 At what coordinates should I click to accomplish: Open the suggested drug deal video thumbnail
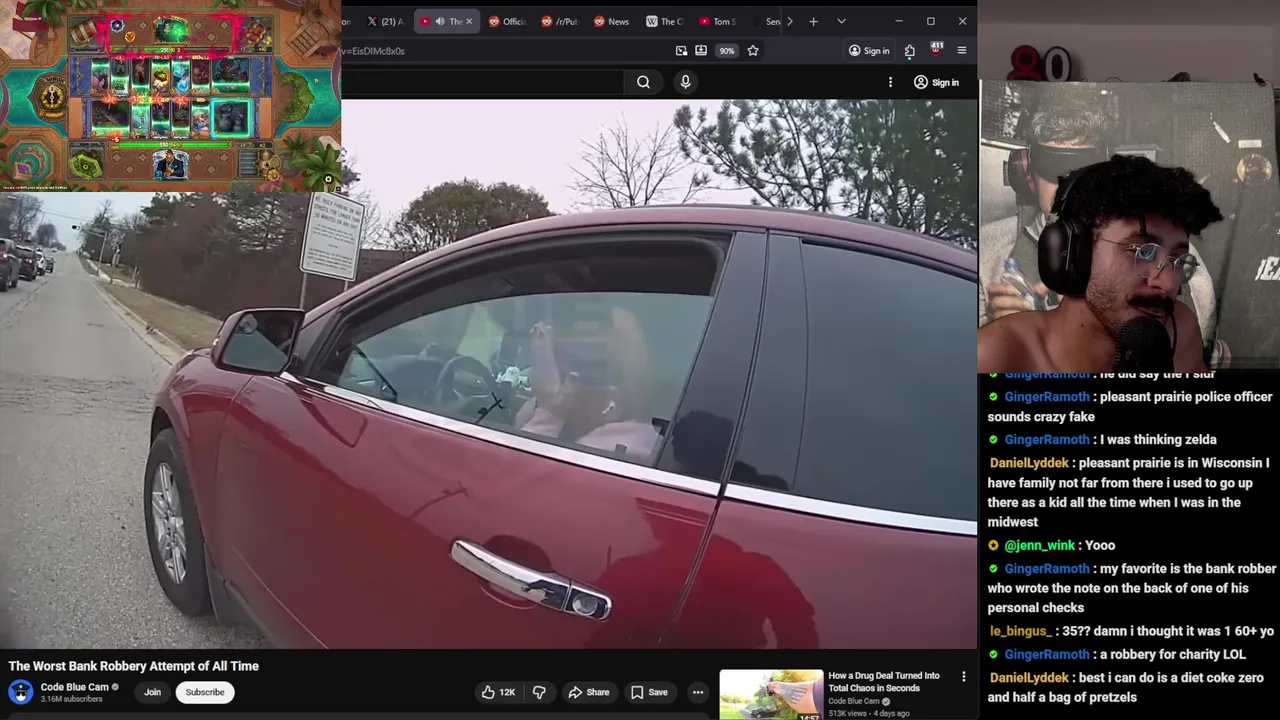771,695
